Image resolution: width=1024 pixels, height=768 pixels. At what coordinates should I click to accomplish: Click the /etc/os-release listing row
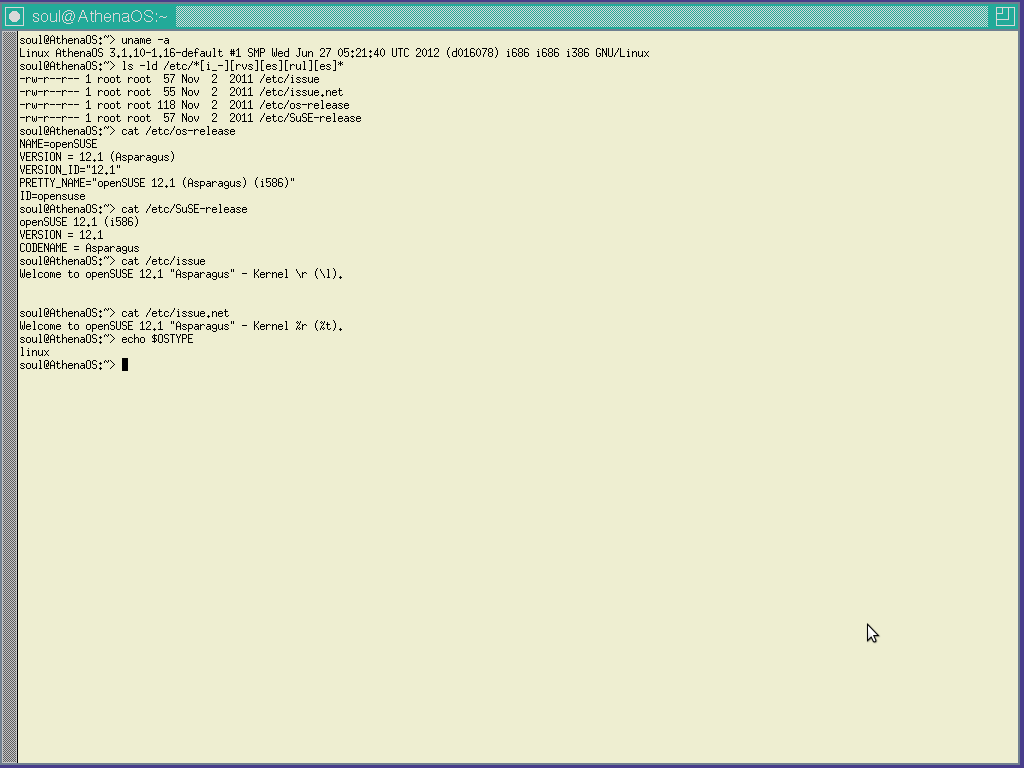pos(184,106)
